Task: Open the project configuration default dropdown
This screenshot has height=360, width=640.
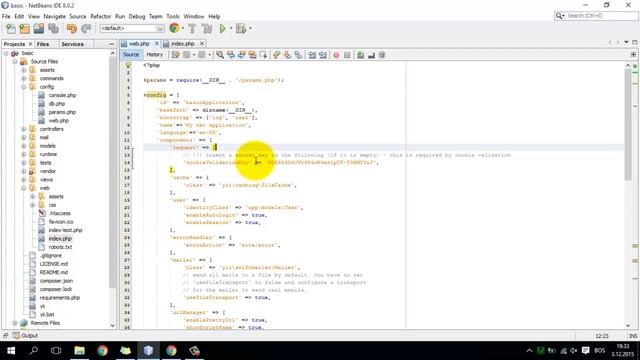Action: tap(132, 28)
